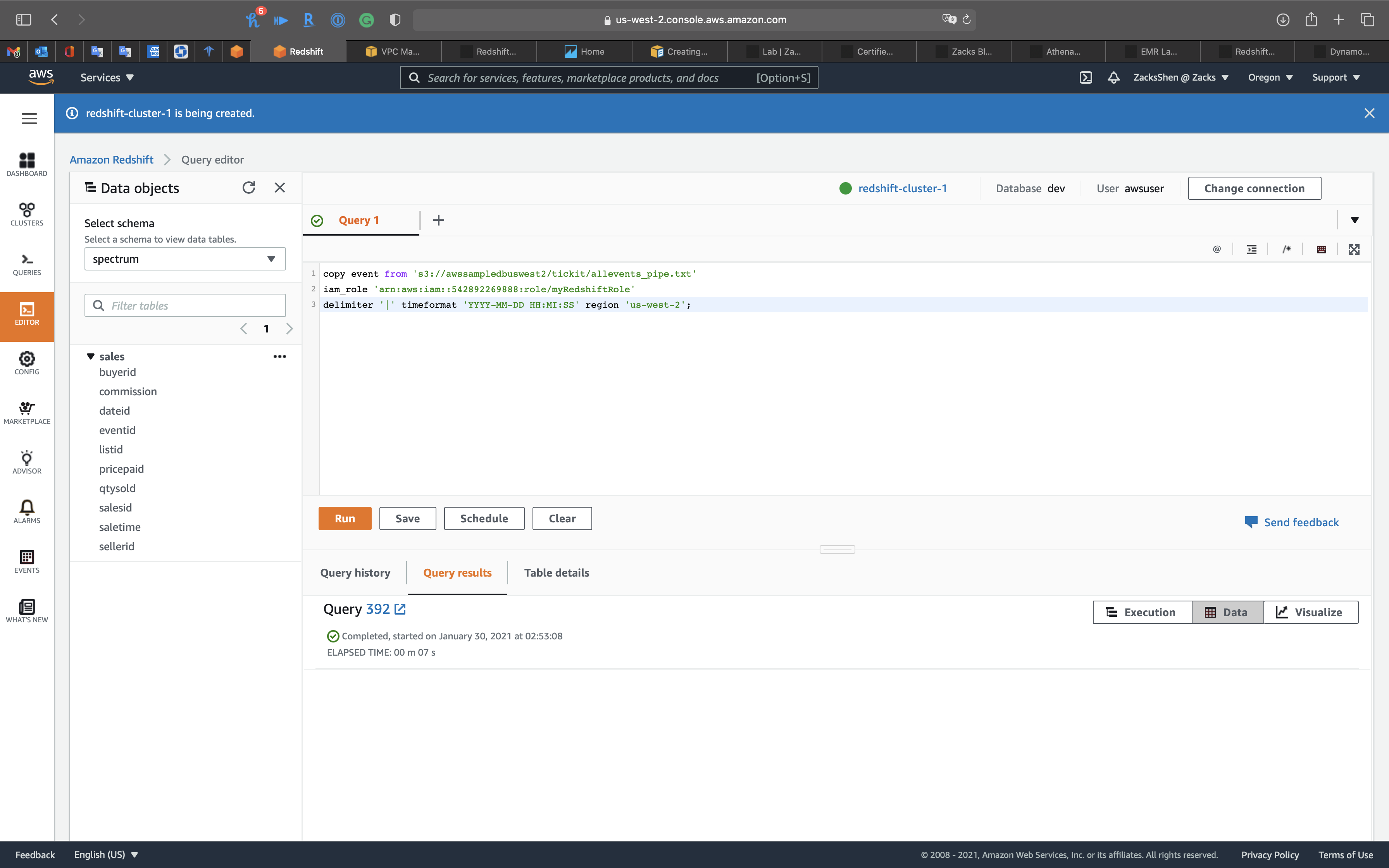Open the spectrum schema dropdown
This screenshot has height=868, width=1389.
[185, 259]
